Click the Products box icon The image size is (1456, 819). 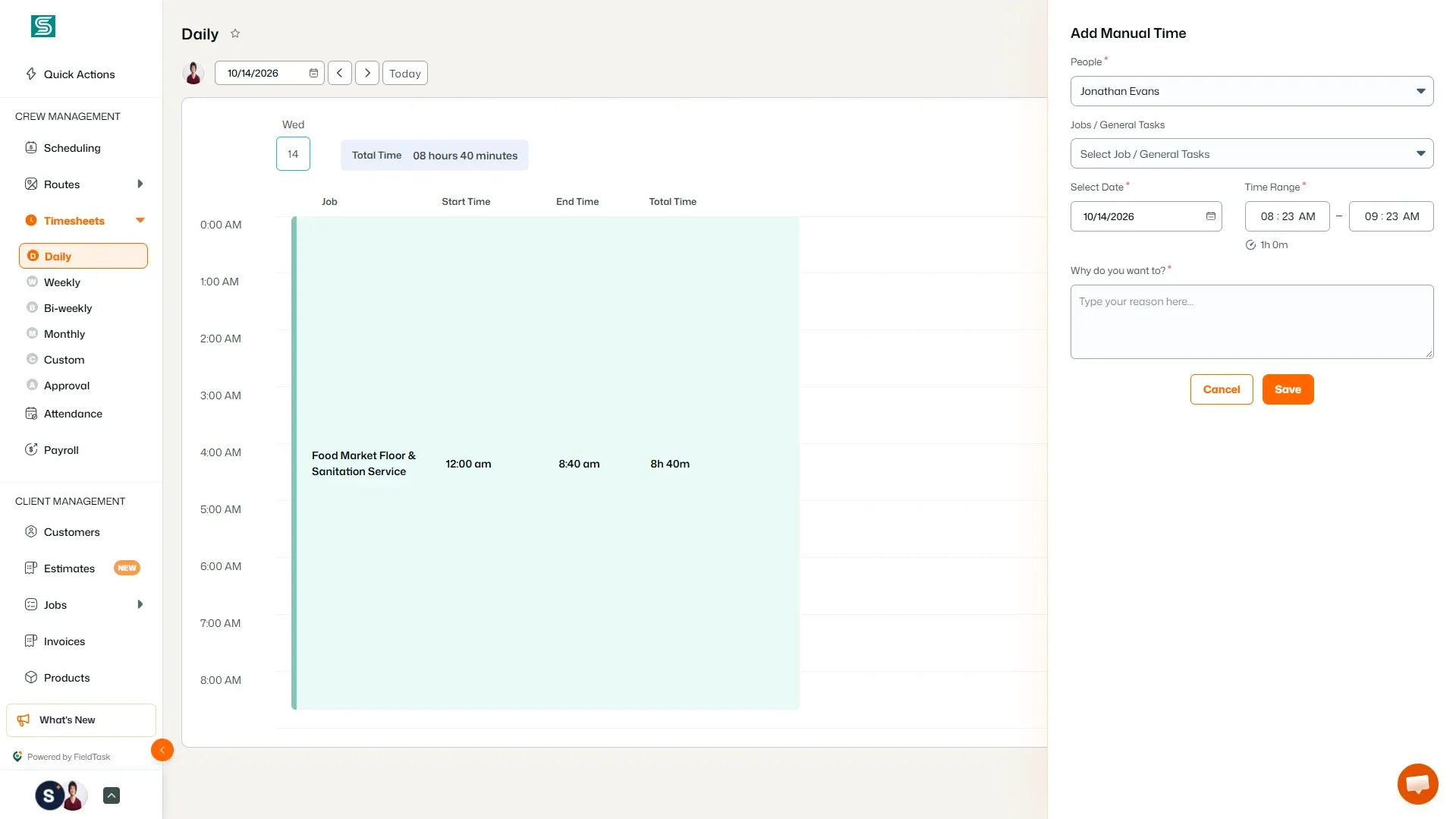point(31,677)
